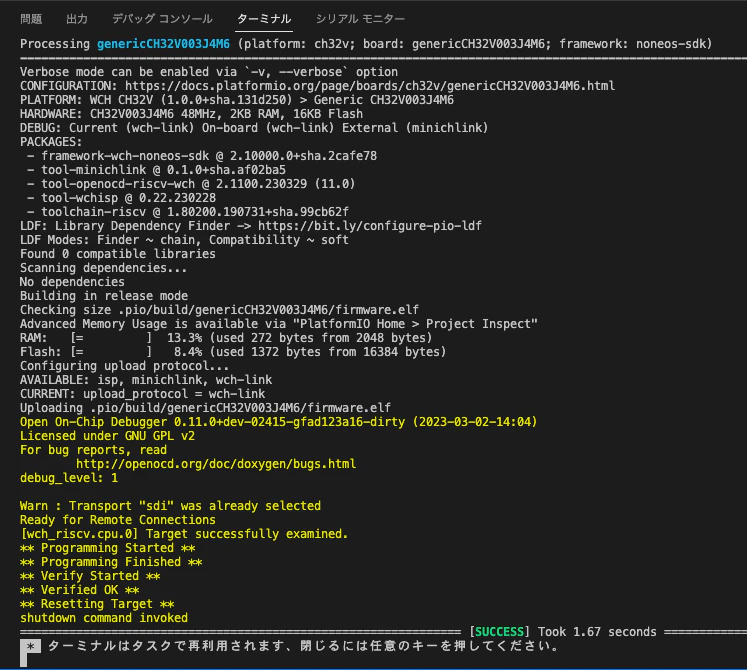Switch to the 問題 tab
Image resolution: width=747 pixels, height=670 pixels.
click(x=31, y=19)
